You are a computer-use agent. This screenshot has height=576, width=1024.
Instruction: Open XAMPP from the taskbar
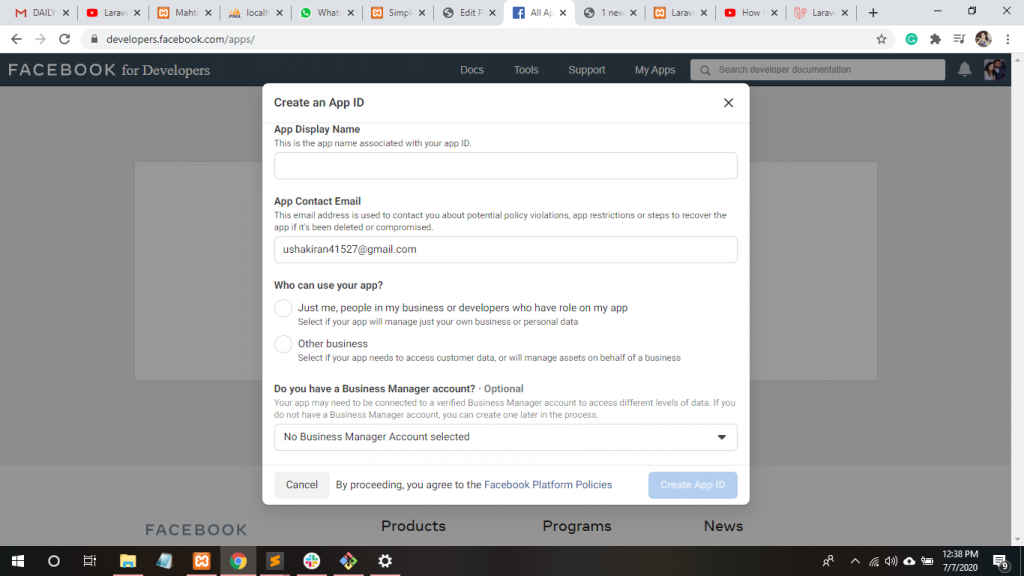pos(201,561)
